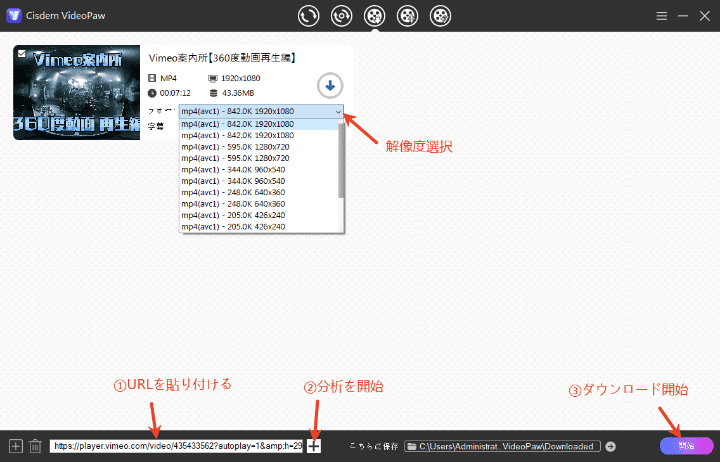Click the trash delete icon
This screenshot has height=462, width=720.
tap(35, 446)
